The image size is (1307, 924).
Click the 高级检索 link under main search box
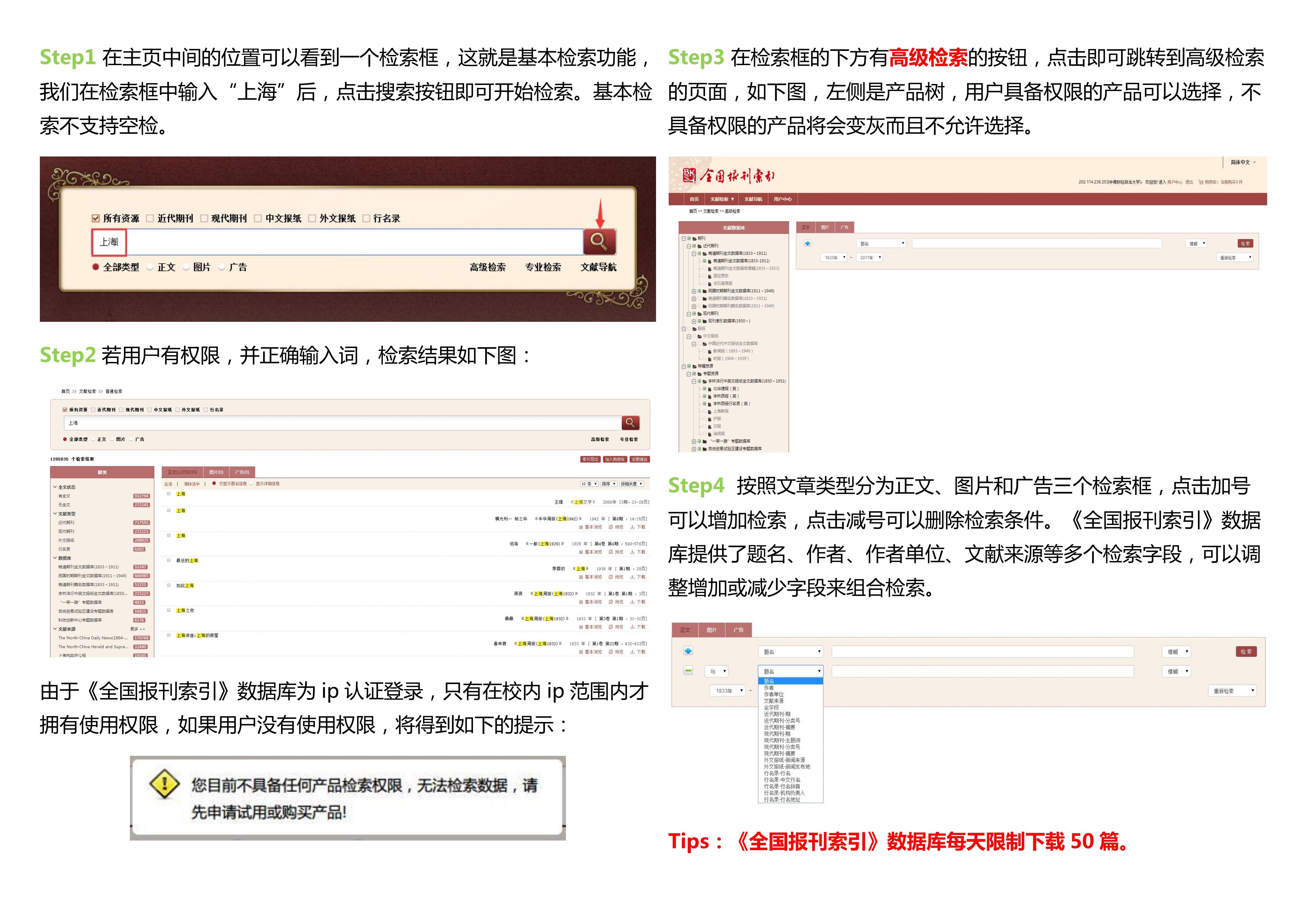coord(488,267)
